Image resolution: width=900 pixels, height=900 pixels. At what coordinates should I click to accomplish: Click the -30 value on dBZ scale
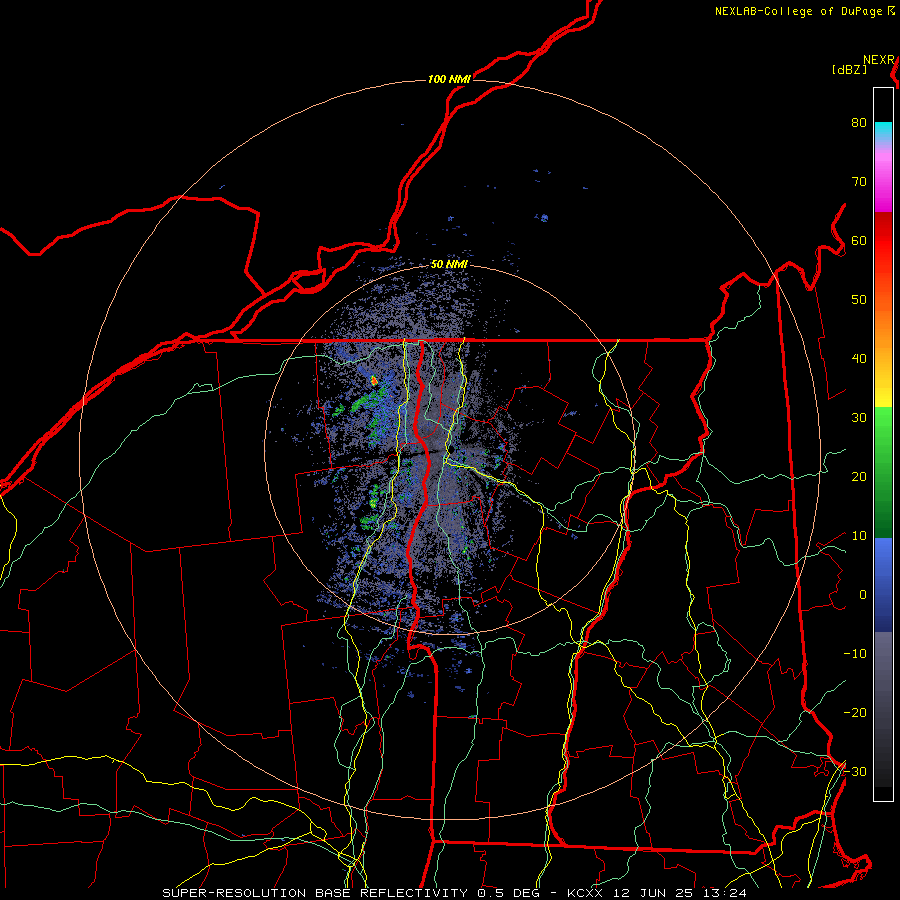point(855,771)
